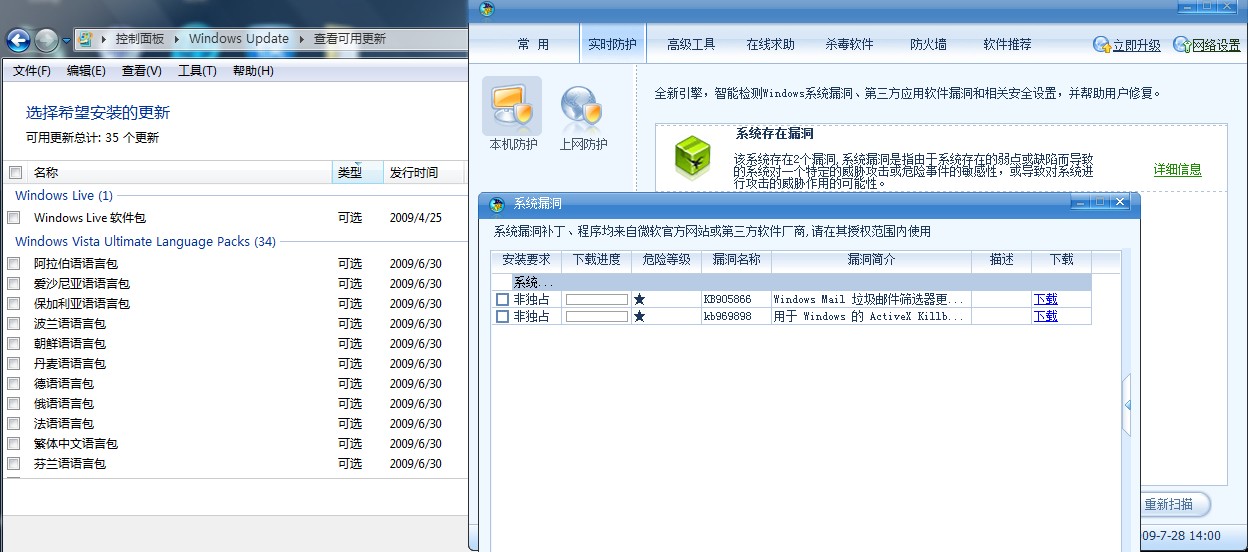
Task: Open the 编辑(E) menu
Action: point(86,71)
